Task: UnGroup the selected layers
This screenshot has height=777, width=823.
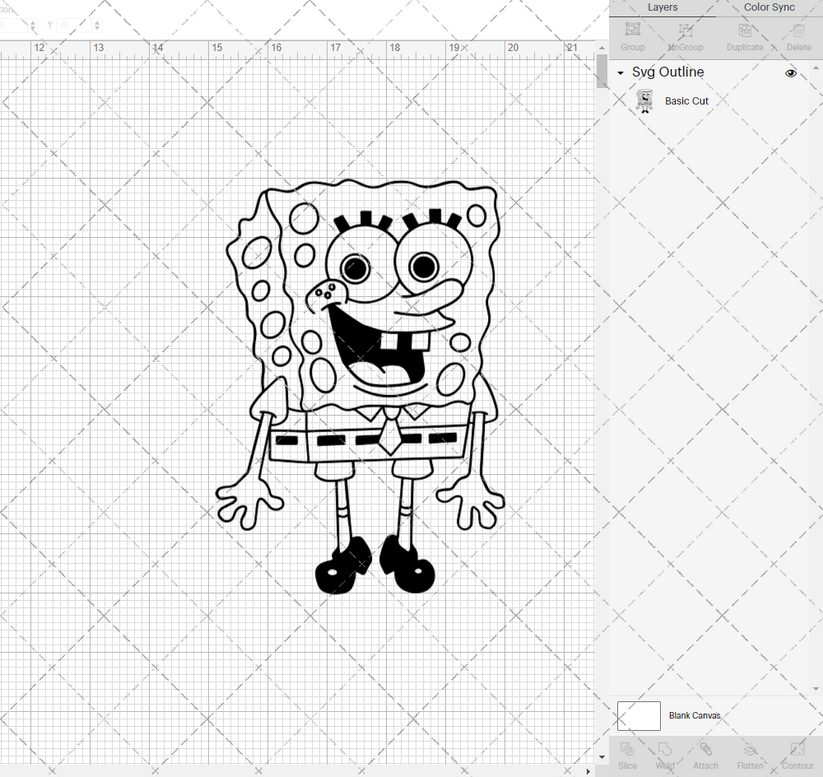Action: (685, 38)
